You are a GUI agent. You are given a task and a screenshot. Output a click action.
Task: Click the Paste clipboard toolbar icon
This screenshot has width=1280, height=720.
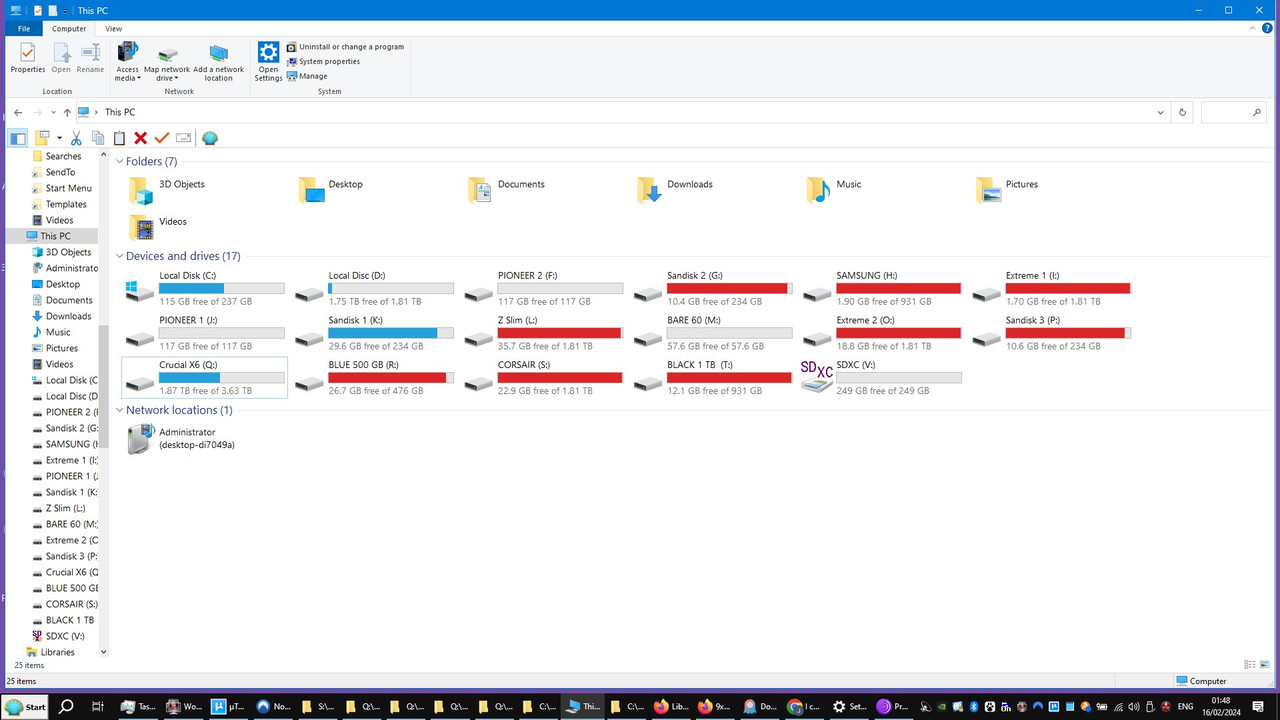click(x=119, y=138)
